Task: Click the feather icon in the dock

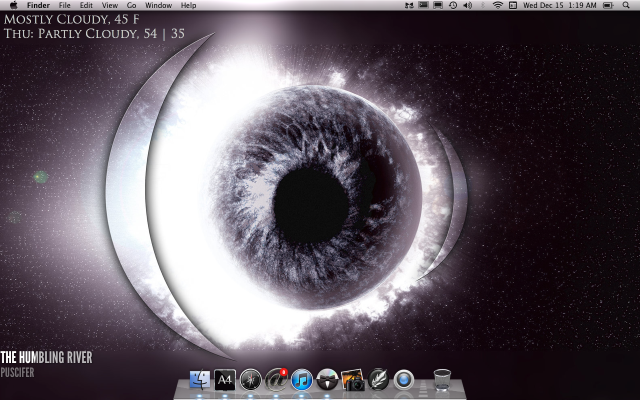Action: (379, 380)
